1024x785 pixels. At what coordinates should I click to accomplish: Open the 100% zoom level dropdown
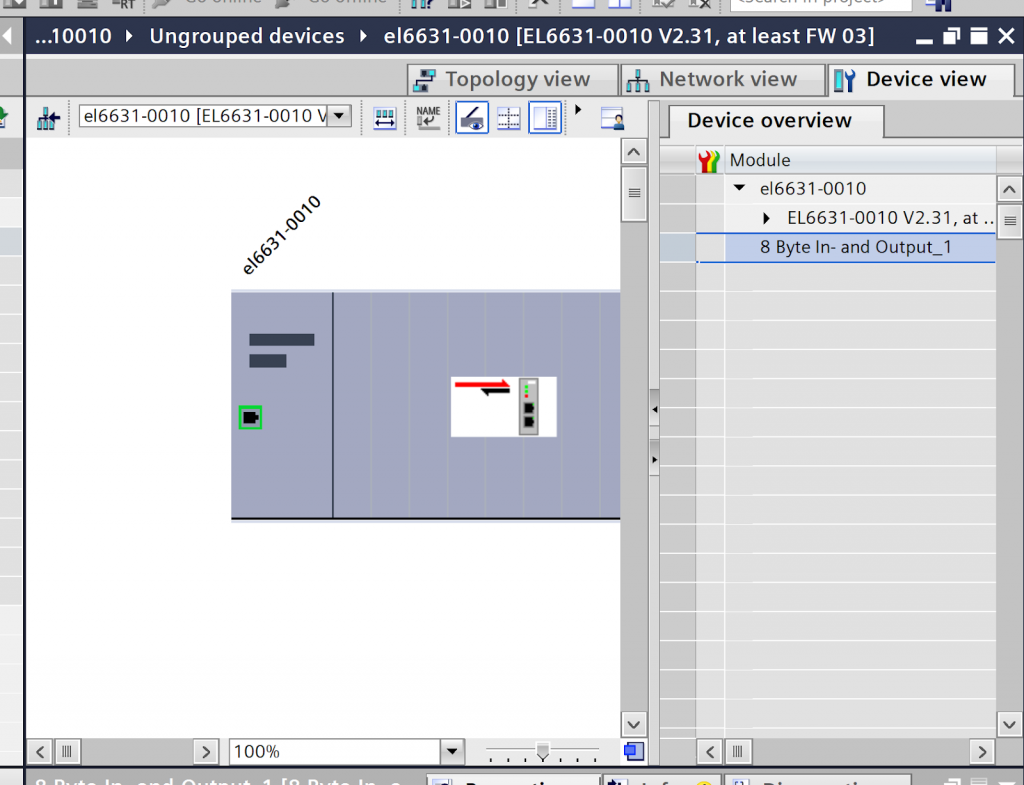point(452,751)
